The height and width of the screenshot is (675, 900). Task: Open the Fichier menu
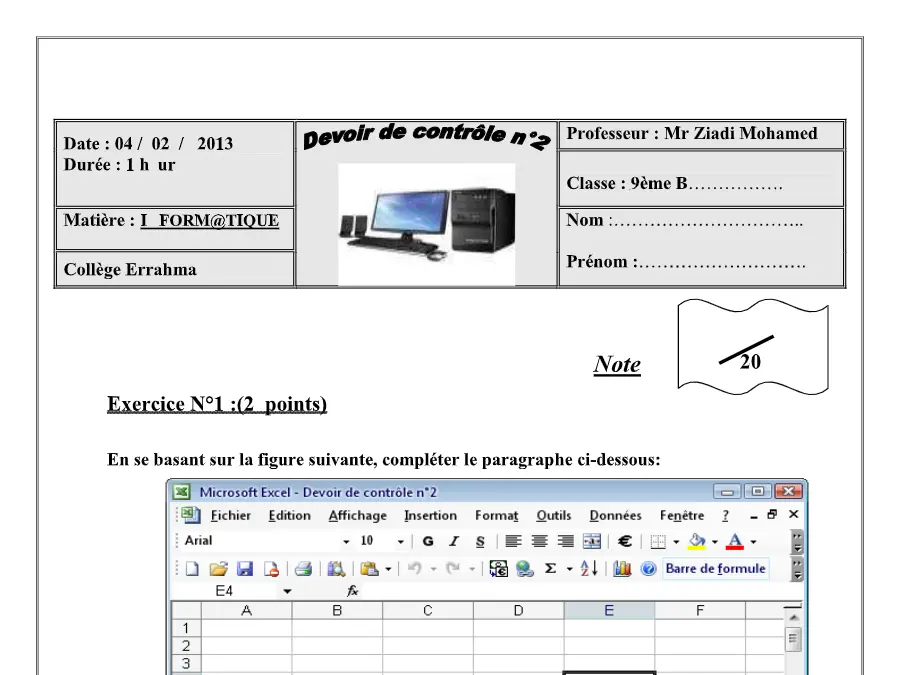(x=231, y=515)
